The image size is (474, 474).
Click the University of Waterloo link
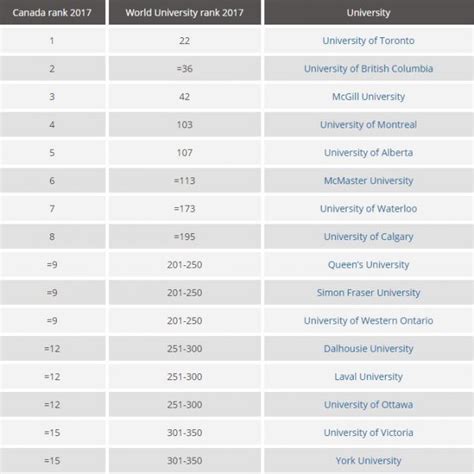368,209
